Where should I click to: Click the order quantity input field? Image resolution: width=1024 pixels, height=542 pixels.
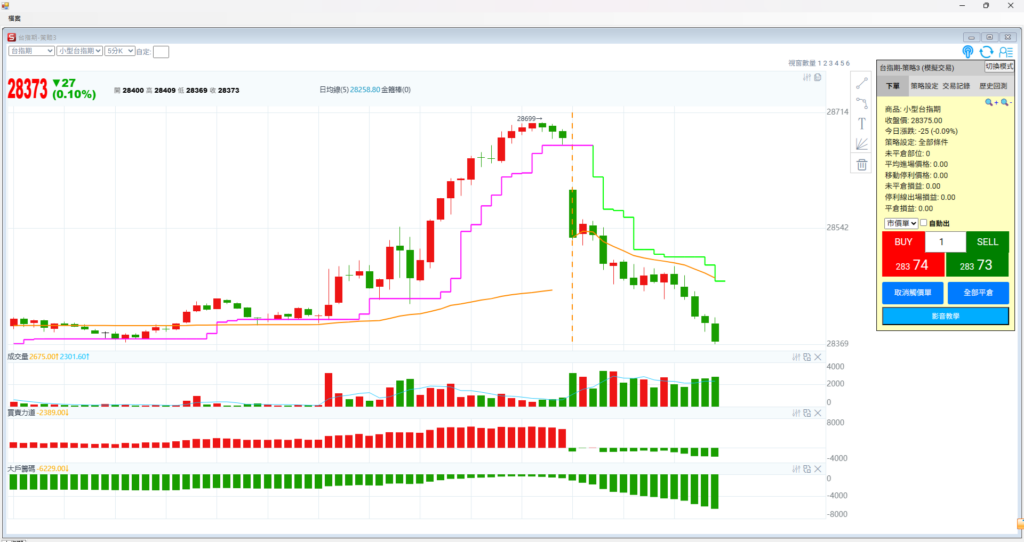click(x=944, y=242)
